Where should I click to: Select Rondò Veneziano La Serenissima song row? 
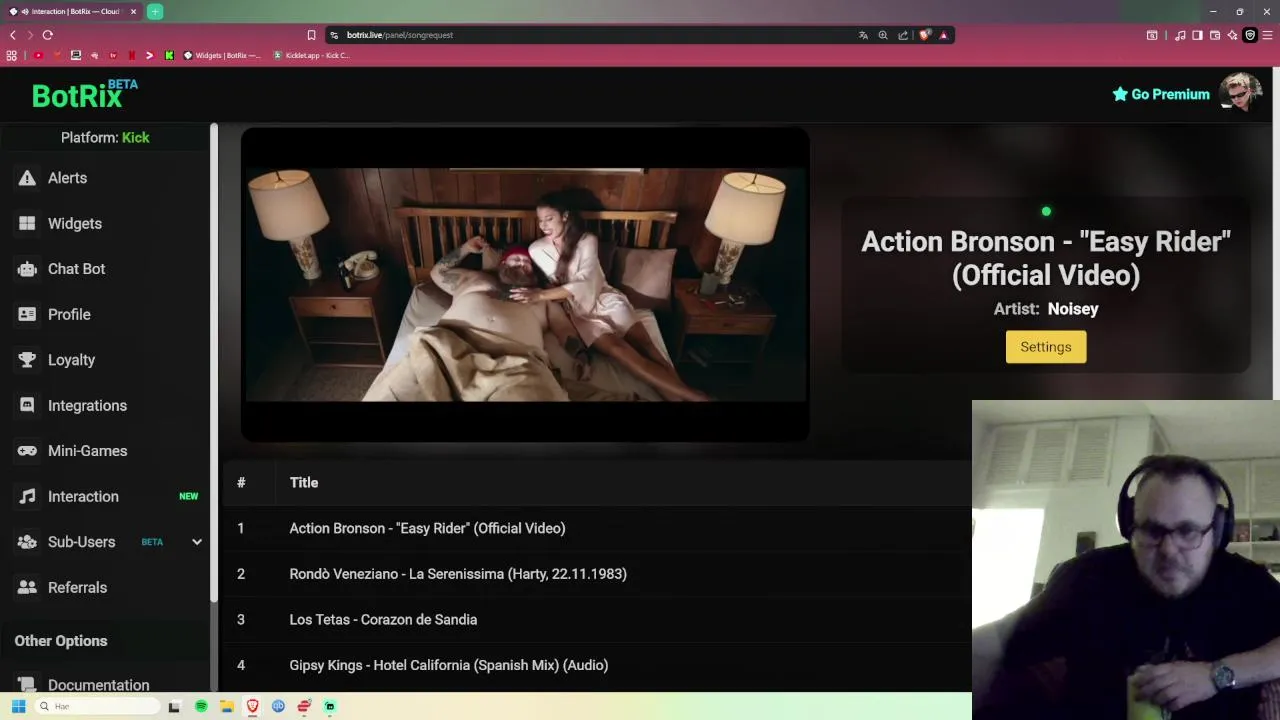coord(597,574)
